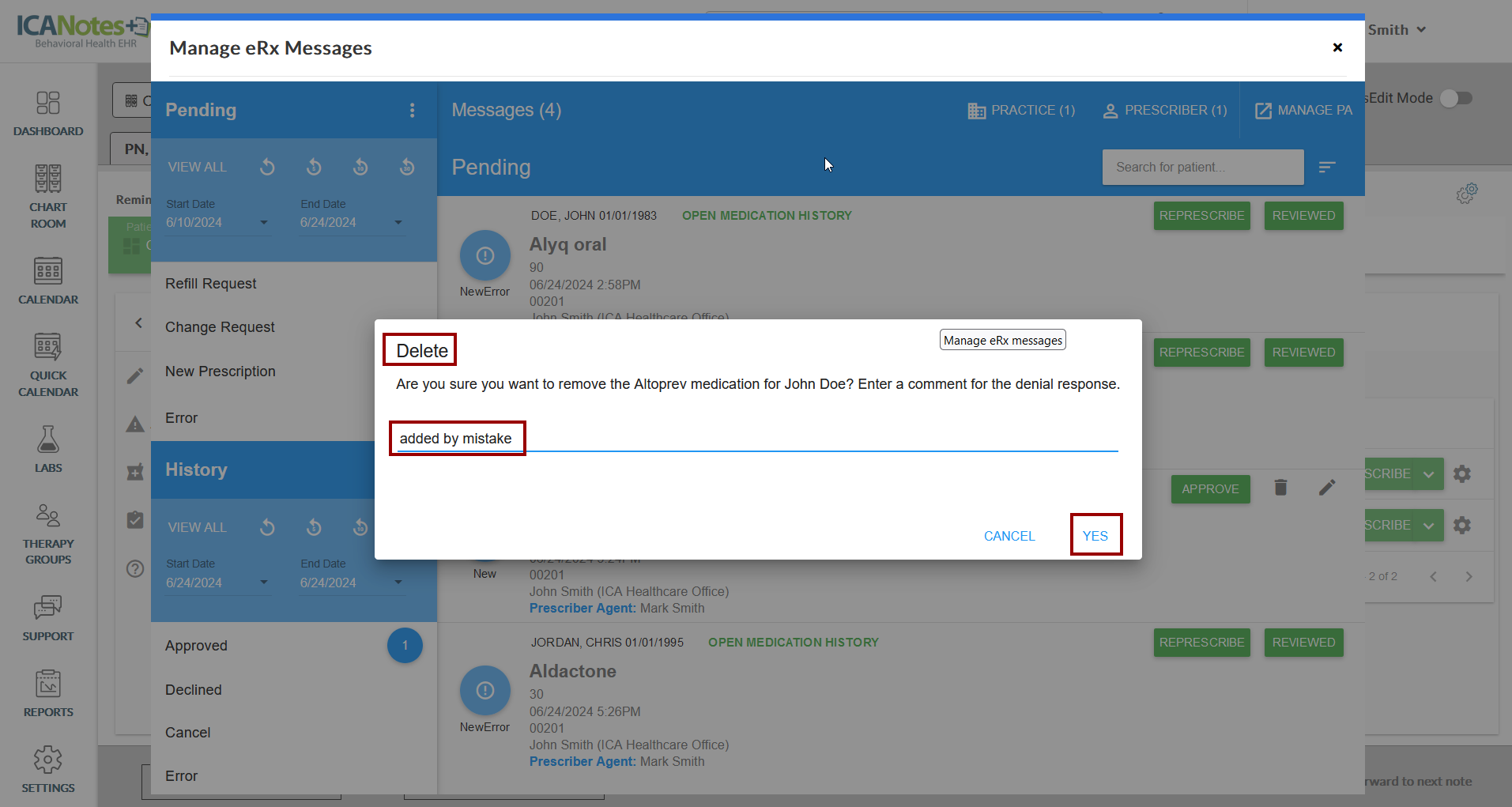The height and width of the screenshot is (807, 1512).
Task: Click REPRESCRIBE for Alyq oral
Action: (1202, 216)
